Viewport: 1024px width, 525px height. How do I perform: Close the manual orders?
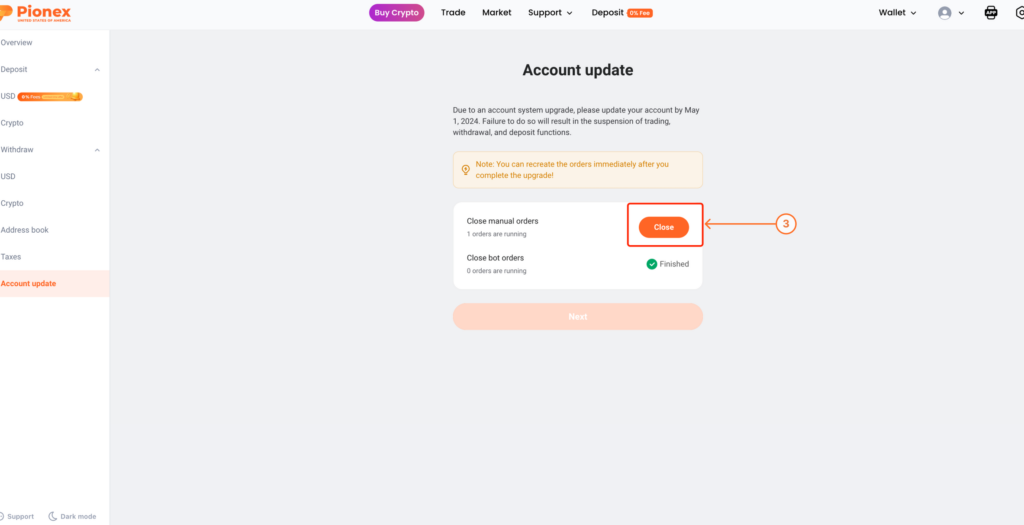[664, 227]
